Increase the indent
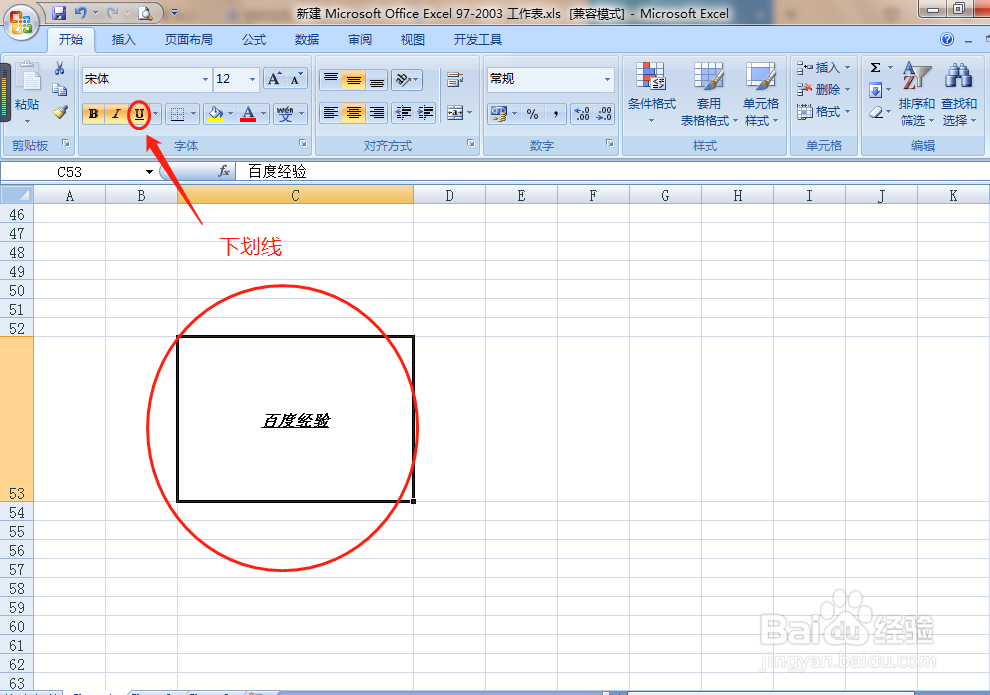Viewport: 990px width, 695px height. (425, 113)
